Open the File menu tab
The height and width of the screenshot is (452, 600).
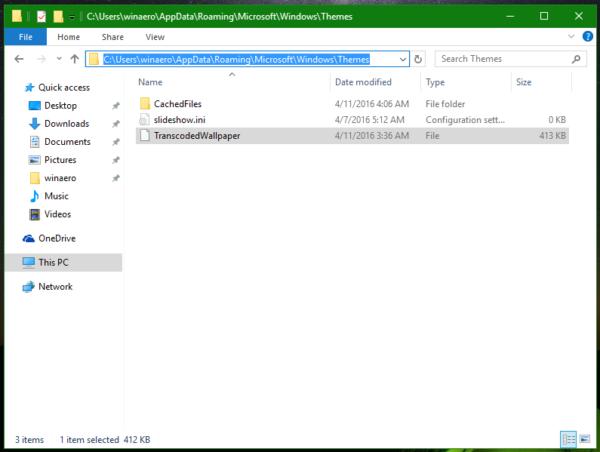pyautogui.click(x=25, y=37)
